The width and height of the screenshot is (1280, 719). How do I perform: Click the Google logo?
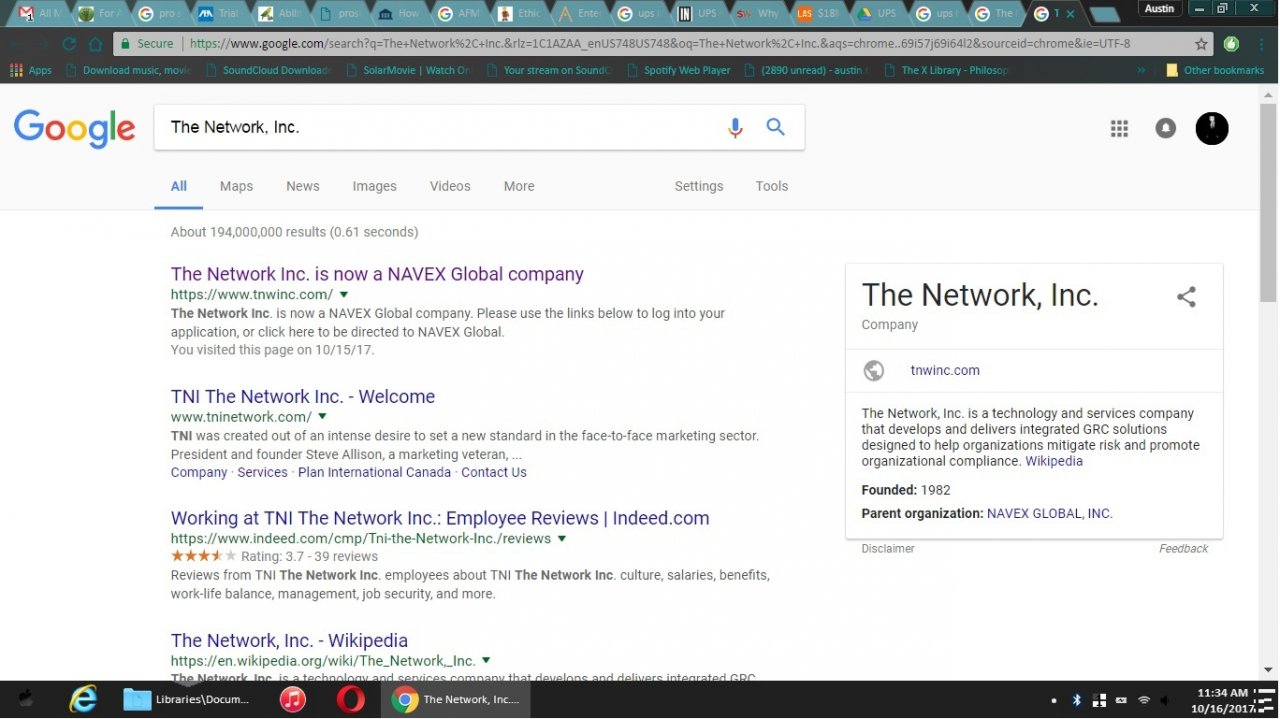point(75,129)
